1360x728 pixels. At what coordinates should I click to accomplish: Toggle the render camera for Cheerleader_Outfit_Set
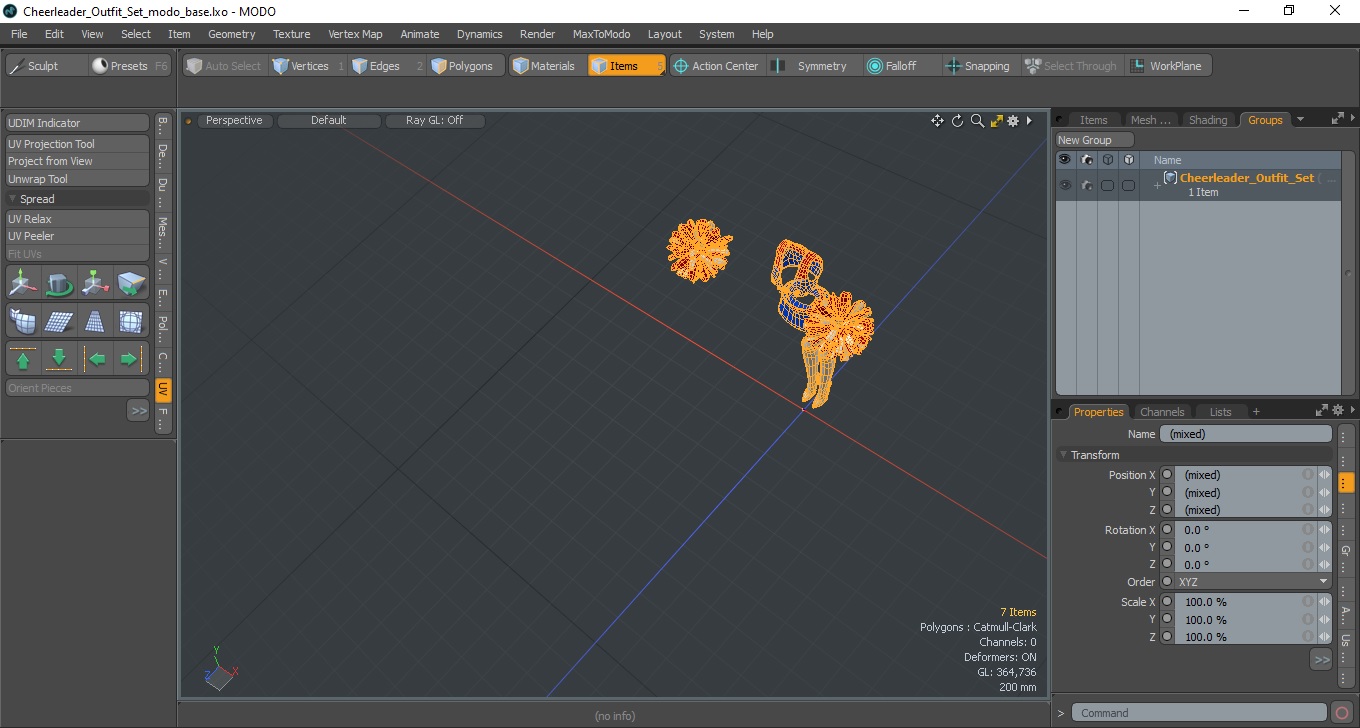(x=1086, y=185)
